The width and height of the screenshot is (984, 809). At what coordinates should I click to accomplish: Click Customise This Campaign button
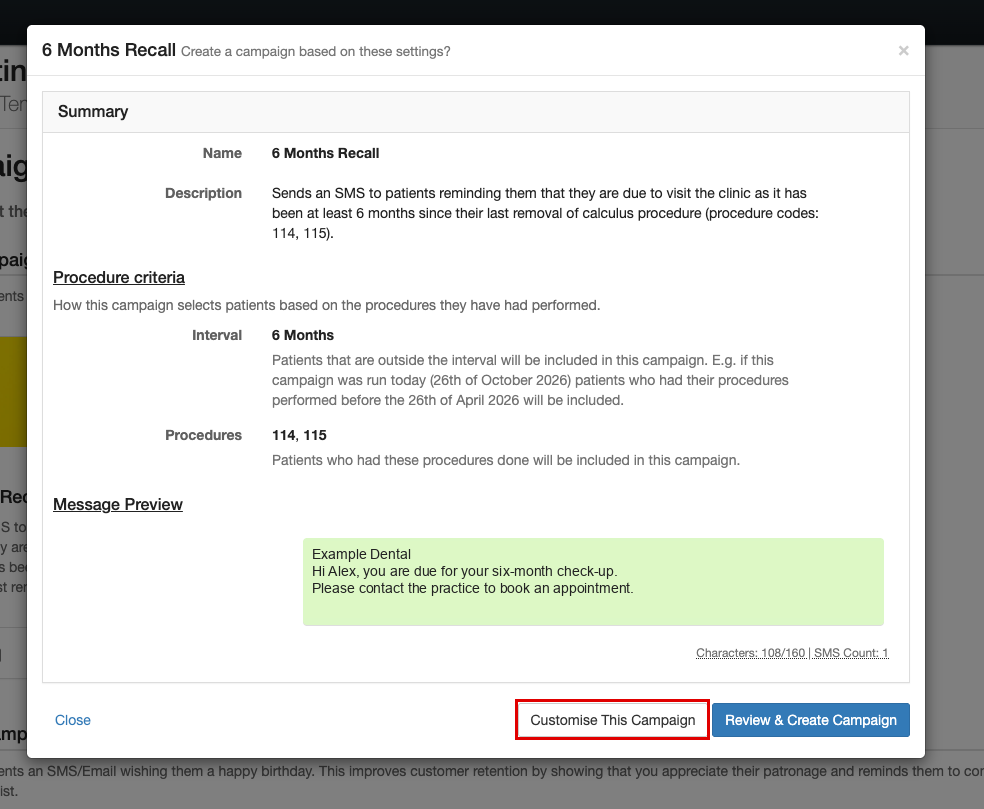(x=612, y=720)
